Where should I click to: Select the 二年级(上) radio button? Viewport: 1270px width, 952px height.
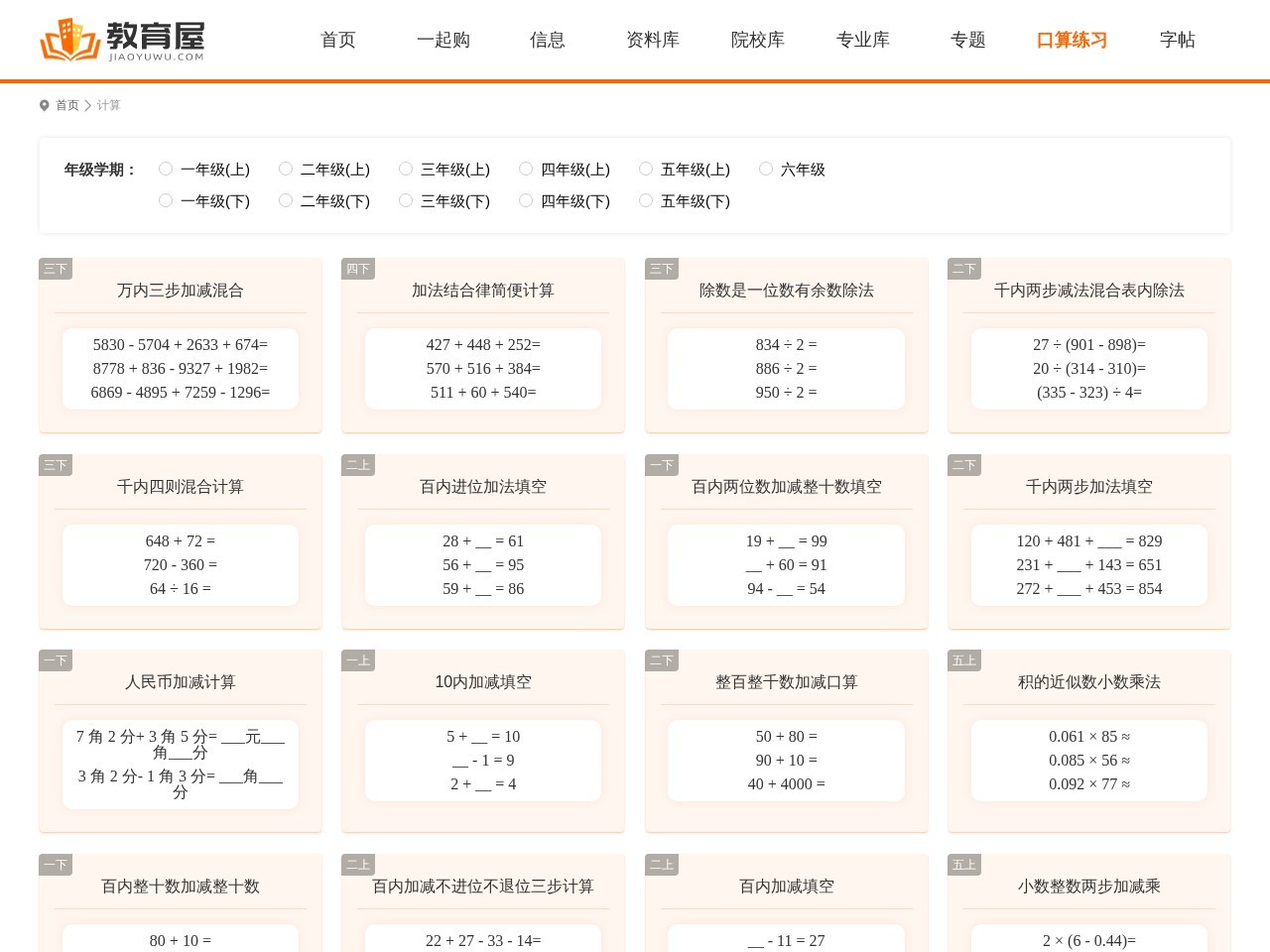286,169
